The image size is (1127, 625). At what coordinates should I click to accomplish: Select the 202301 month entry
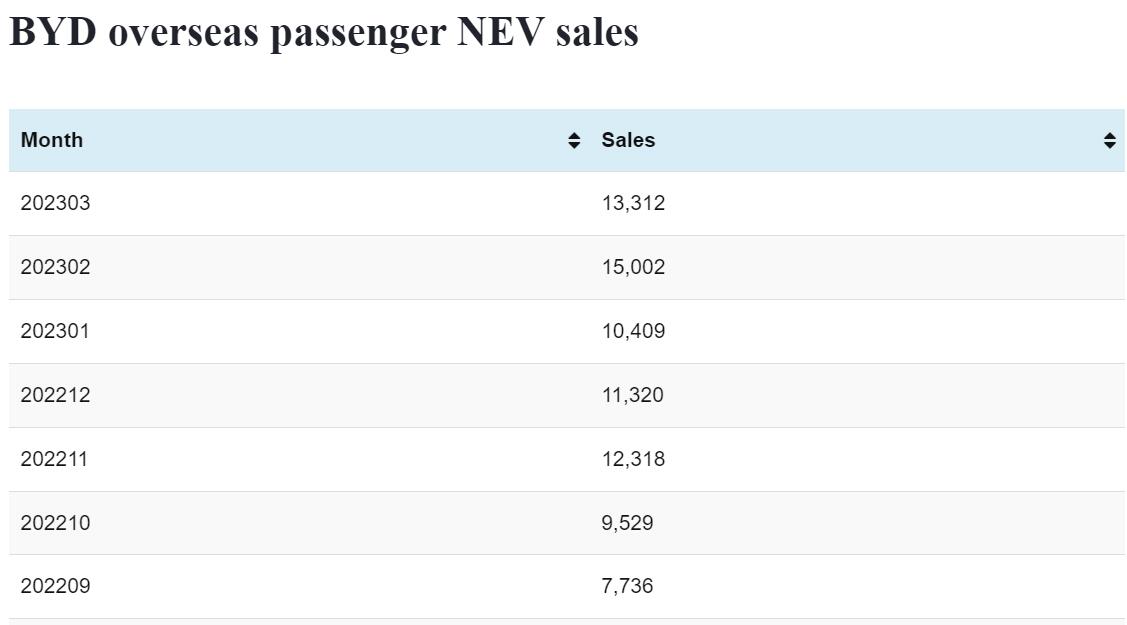[x=55, y=331]
